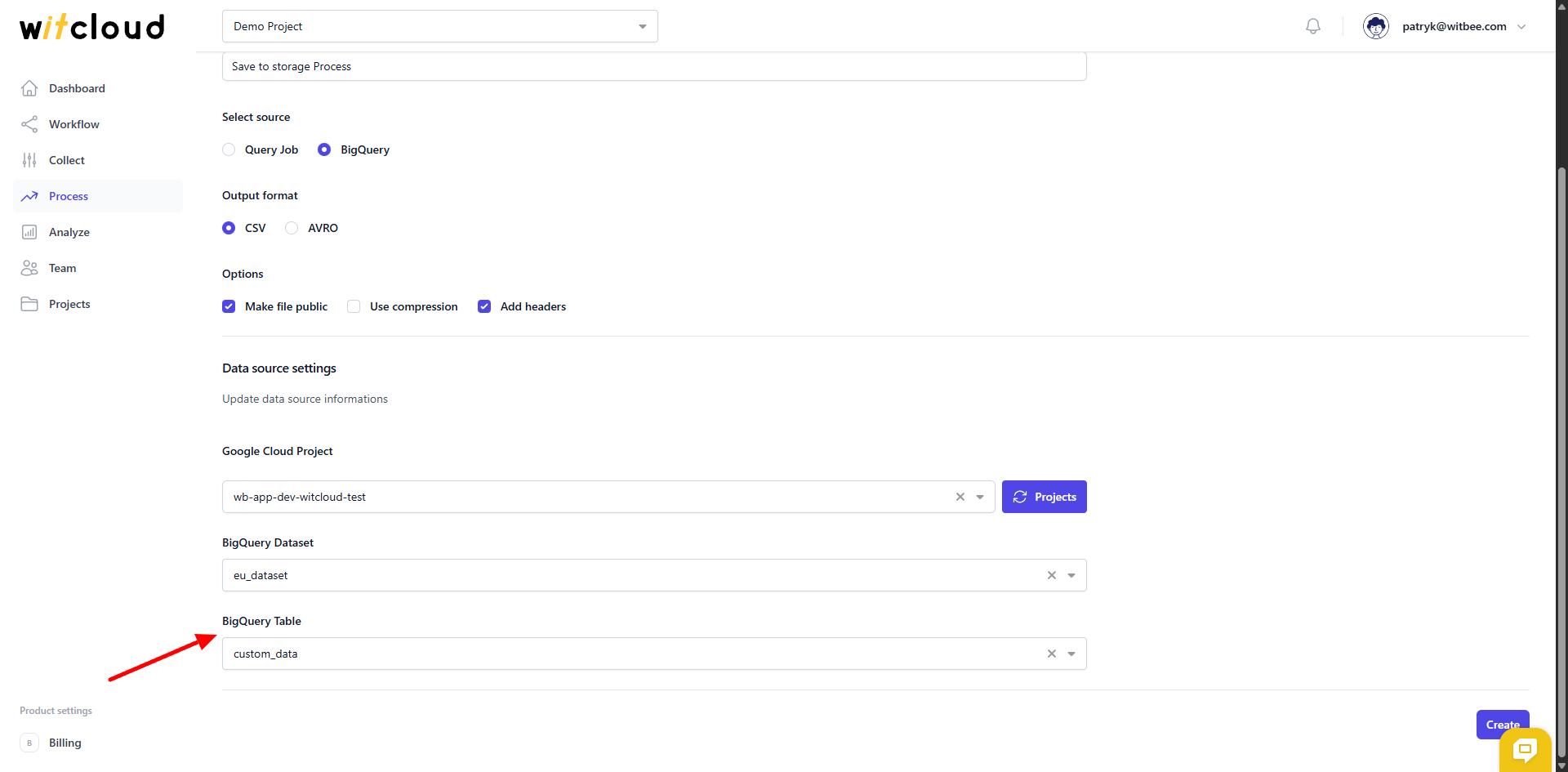Choose AVRO output format
Screen dimensions: 1568x772
tap(292, 228)
